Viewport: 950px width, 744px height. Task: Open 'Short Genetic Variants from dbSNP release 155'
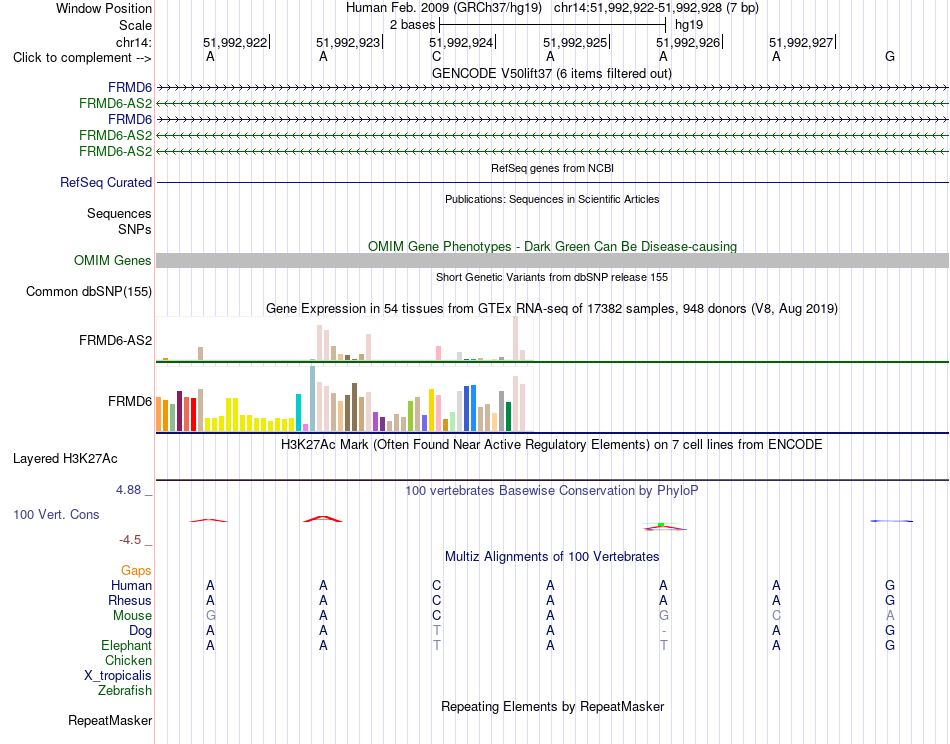(x=552, y=277)
